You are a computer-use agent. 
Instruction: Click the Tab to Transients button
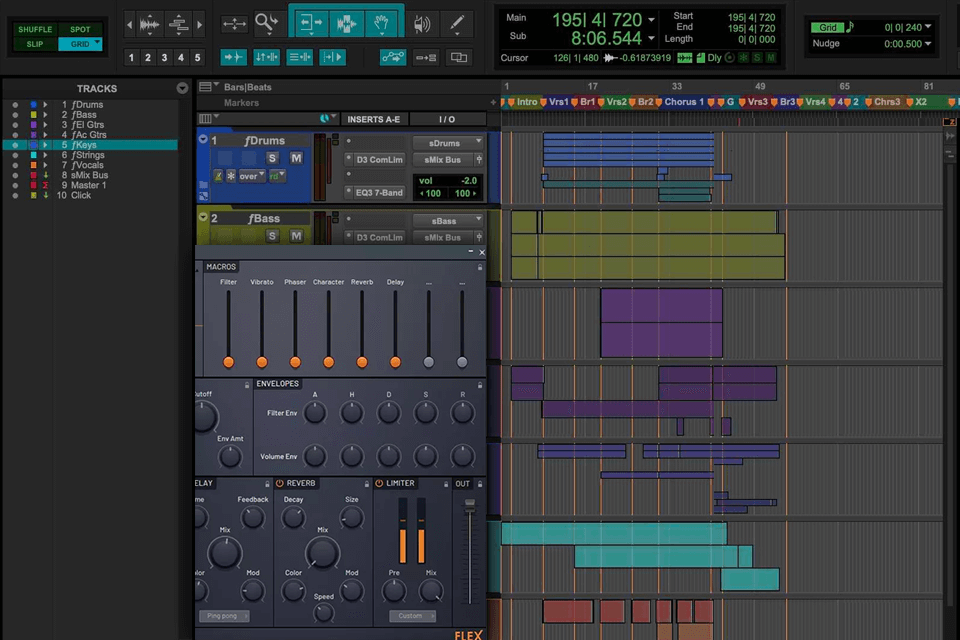coord(233,57)
